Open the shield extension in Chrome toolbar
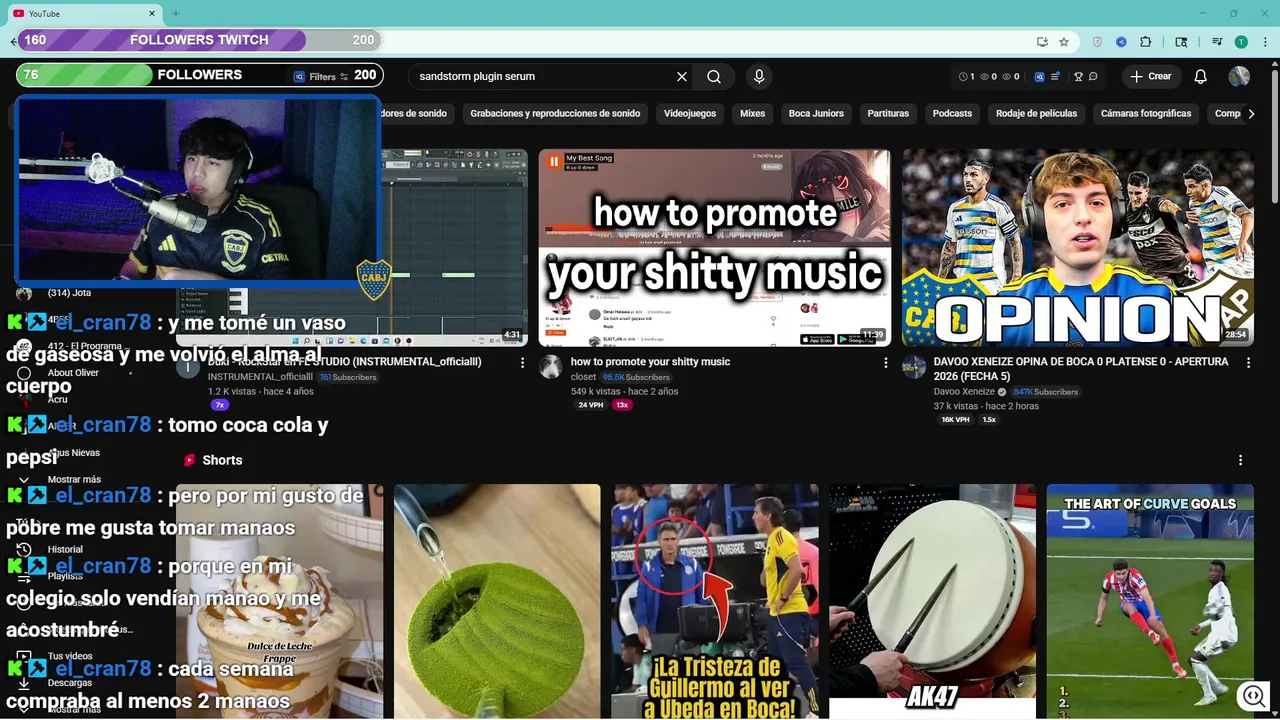This screenshot has height=720, width=1280. pyautogui.click(x=1098, y=42)
